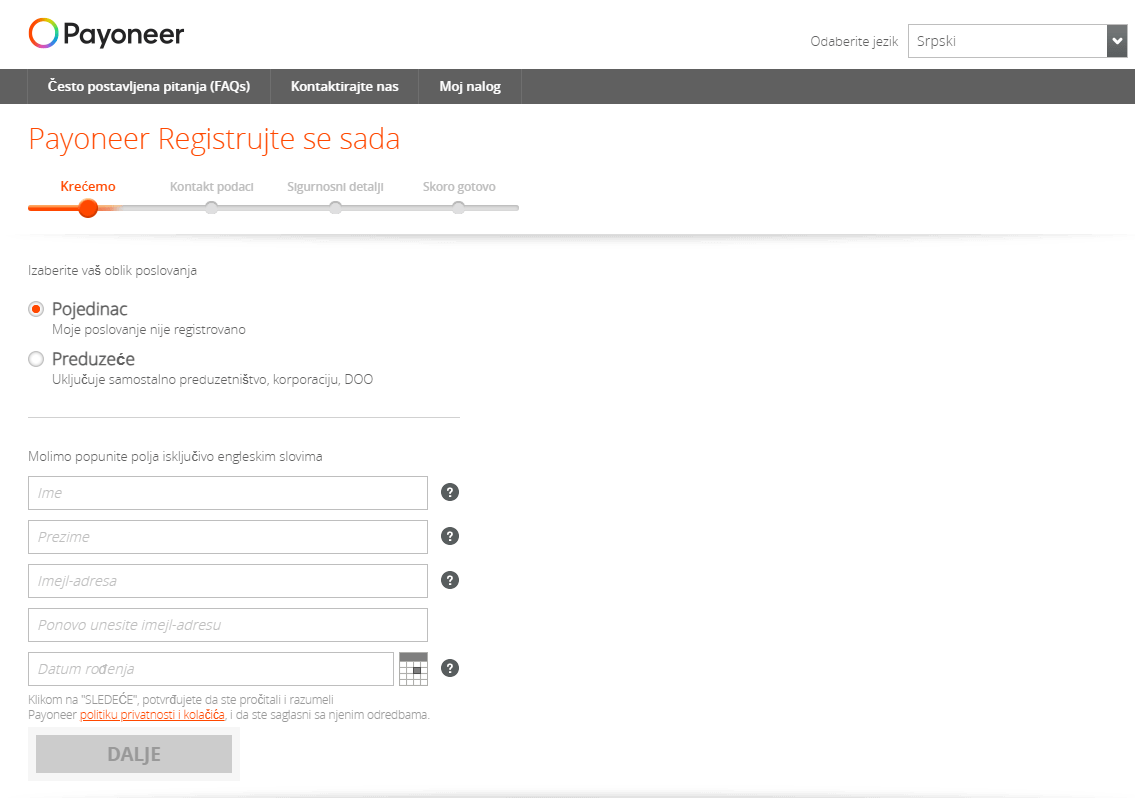Click the Datum rođenja input field
This screenshot has height=798, width=1135.
click(210, 668)
